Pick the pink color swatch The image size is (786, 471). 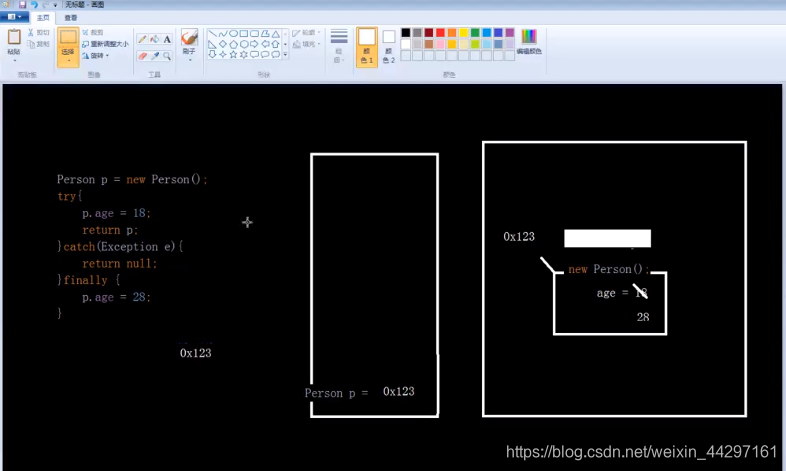pyautogui.click(x=441, y=44)
